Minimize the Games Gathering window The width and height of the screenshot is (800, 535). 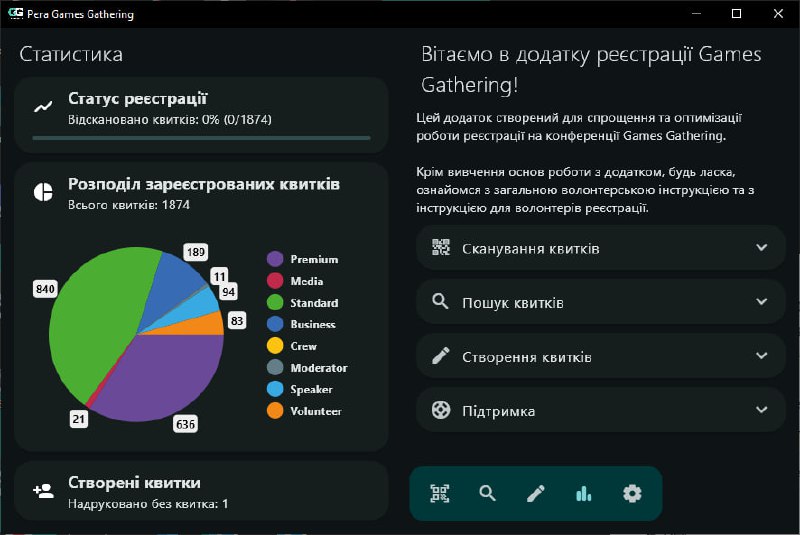[x=696, y=14]
